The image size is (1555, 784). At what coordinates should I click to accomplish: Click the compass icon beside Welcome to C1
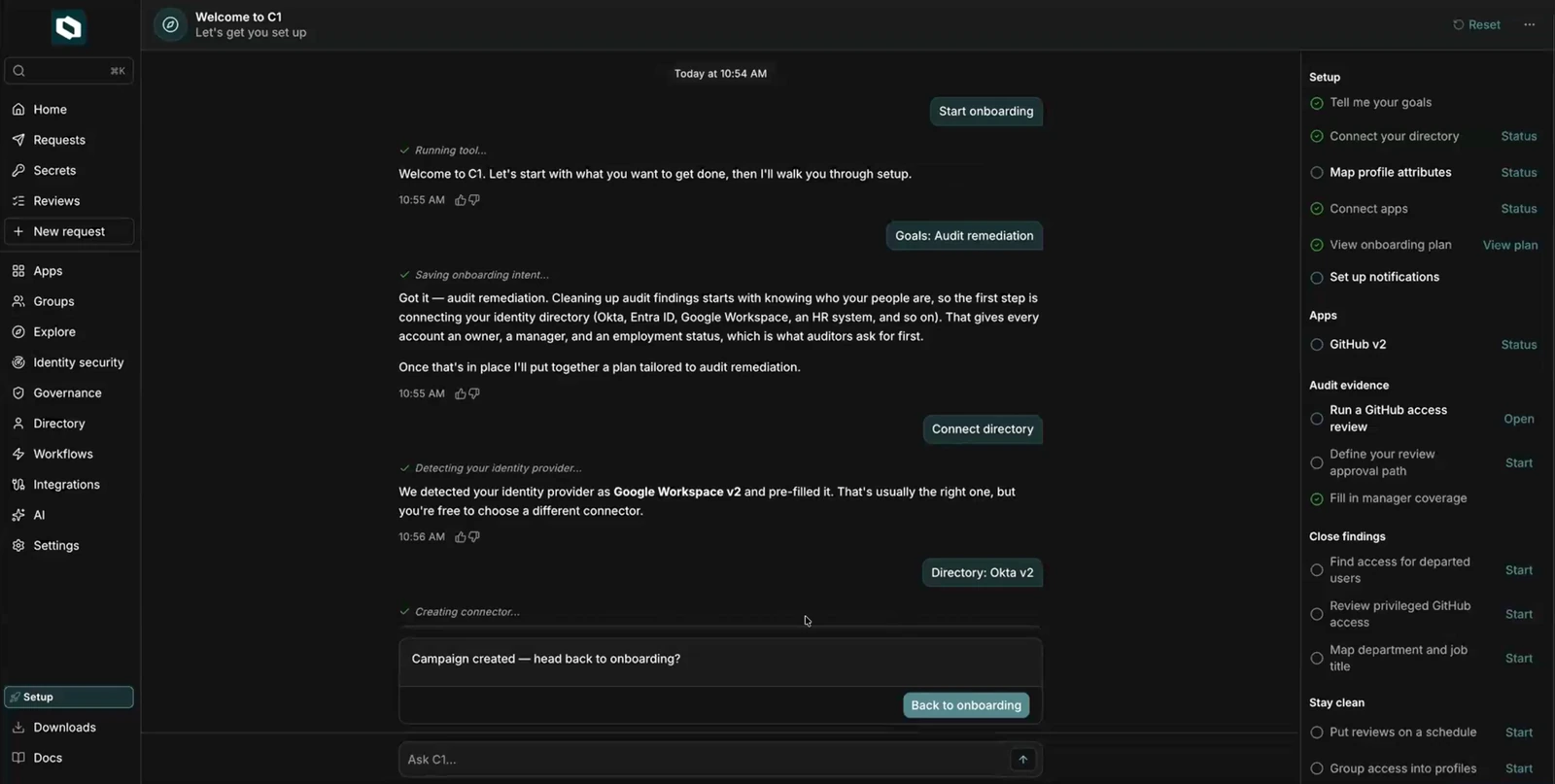click(170, 25)
